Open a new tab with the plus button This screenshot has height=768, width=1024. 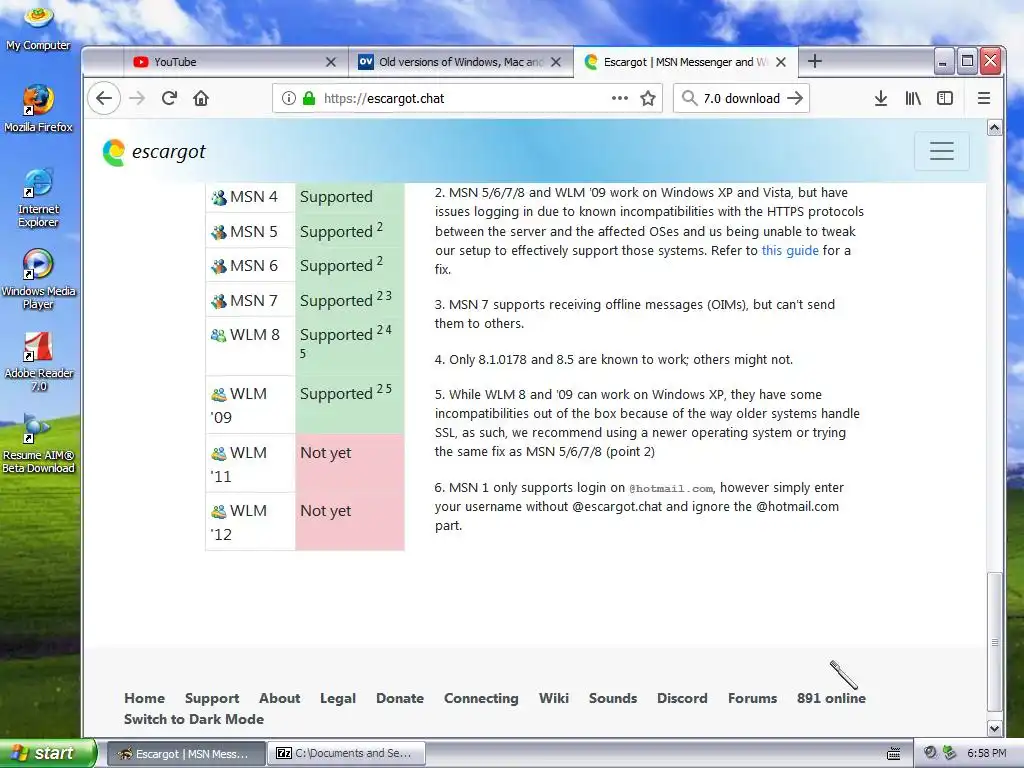click(814, 61)
